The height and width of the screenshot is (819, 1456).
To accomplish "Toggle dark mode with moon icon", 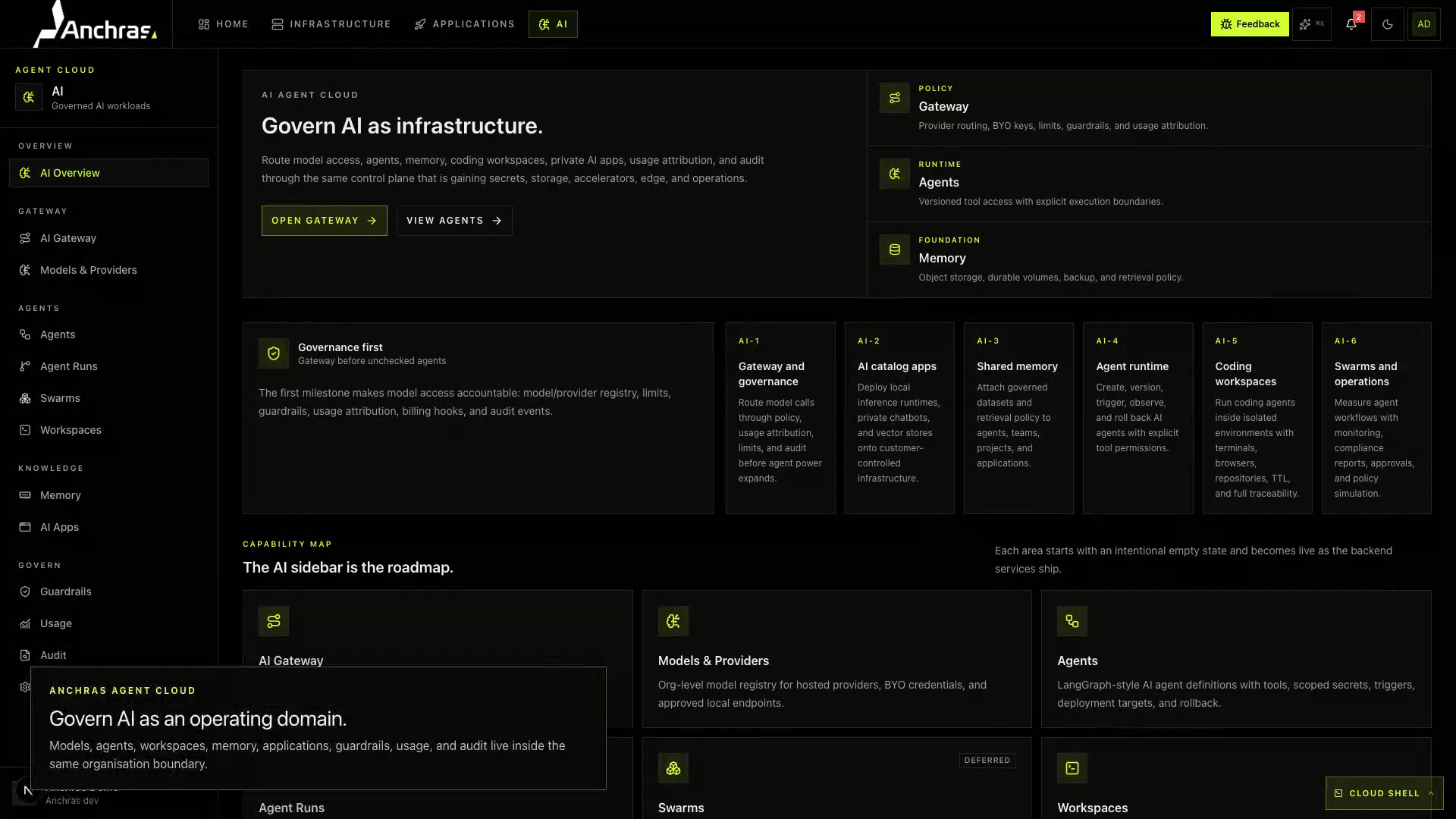I will (1387, 24).
